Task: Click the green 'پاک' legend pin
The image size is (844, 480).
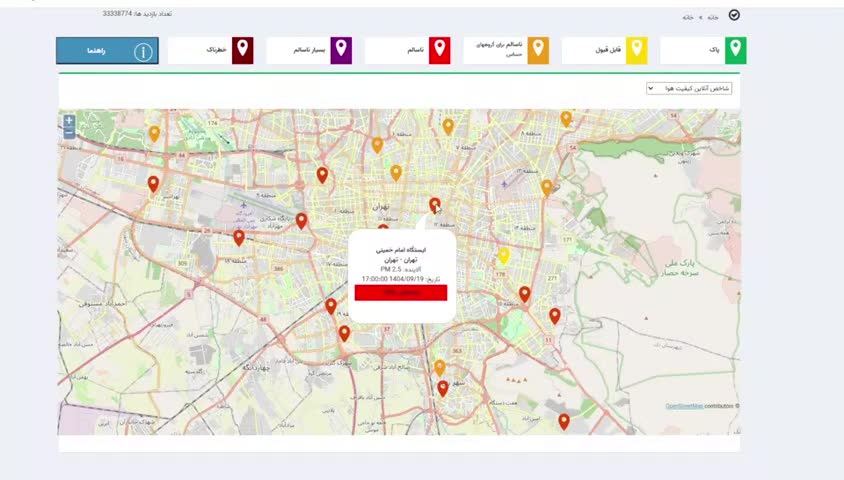Action: pyautogui.click(x=735, y=49)
